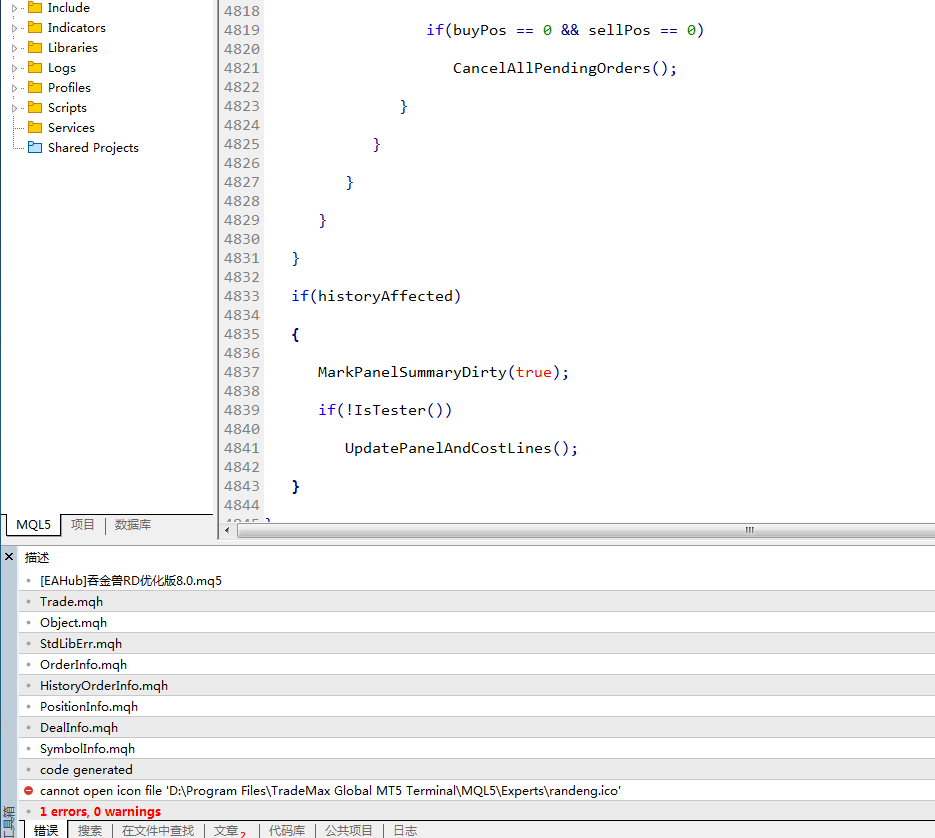Click the Indicators folder icon

pos(35,27)
